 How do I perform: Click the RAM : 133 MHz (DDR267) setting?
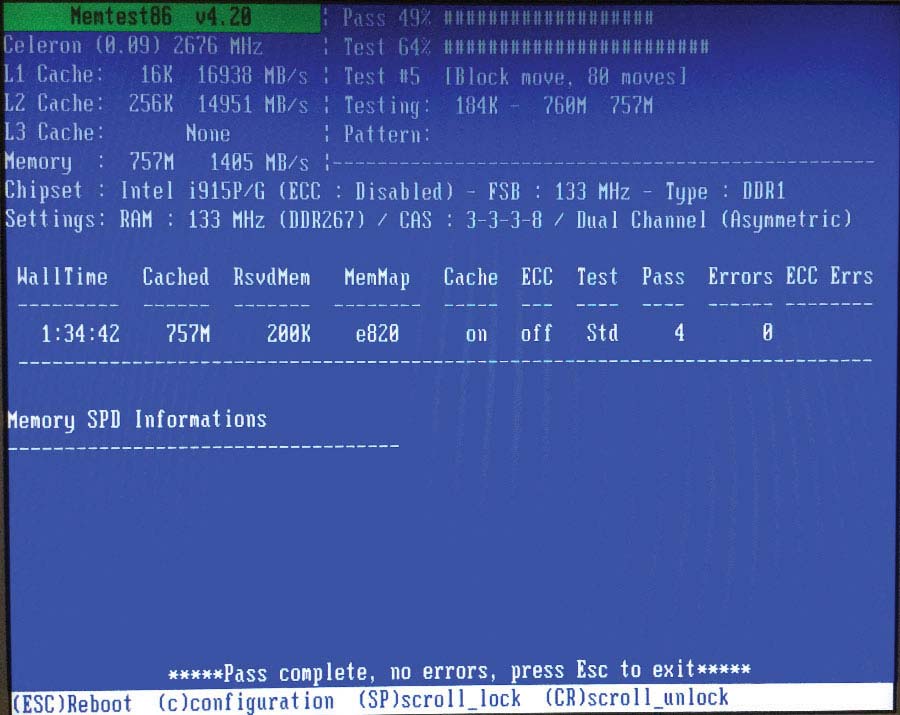[x=242, y=220]
